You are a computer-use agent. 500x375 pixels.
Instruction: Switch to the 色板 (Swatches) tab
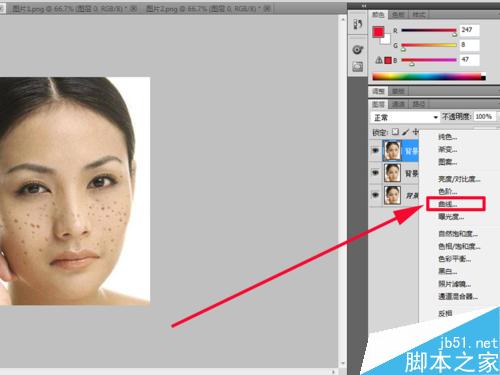pos(398,15)
